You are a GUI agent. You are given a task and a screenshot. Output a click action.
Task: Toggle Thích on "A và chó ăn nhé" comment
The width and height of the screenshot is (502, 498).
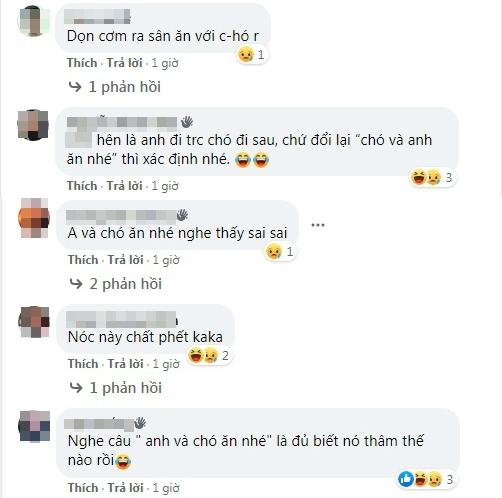pos(83,260)
